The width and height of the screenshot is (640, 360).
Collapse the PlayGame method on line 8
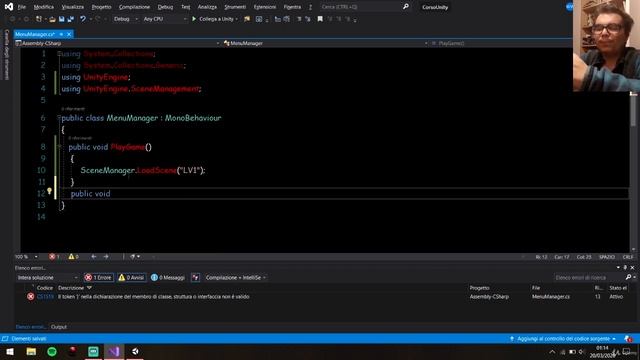click(59, 146)
